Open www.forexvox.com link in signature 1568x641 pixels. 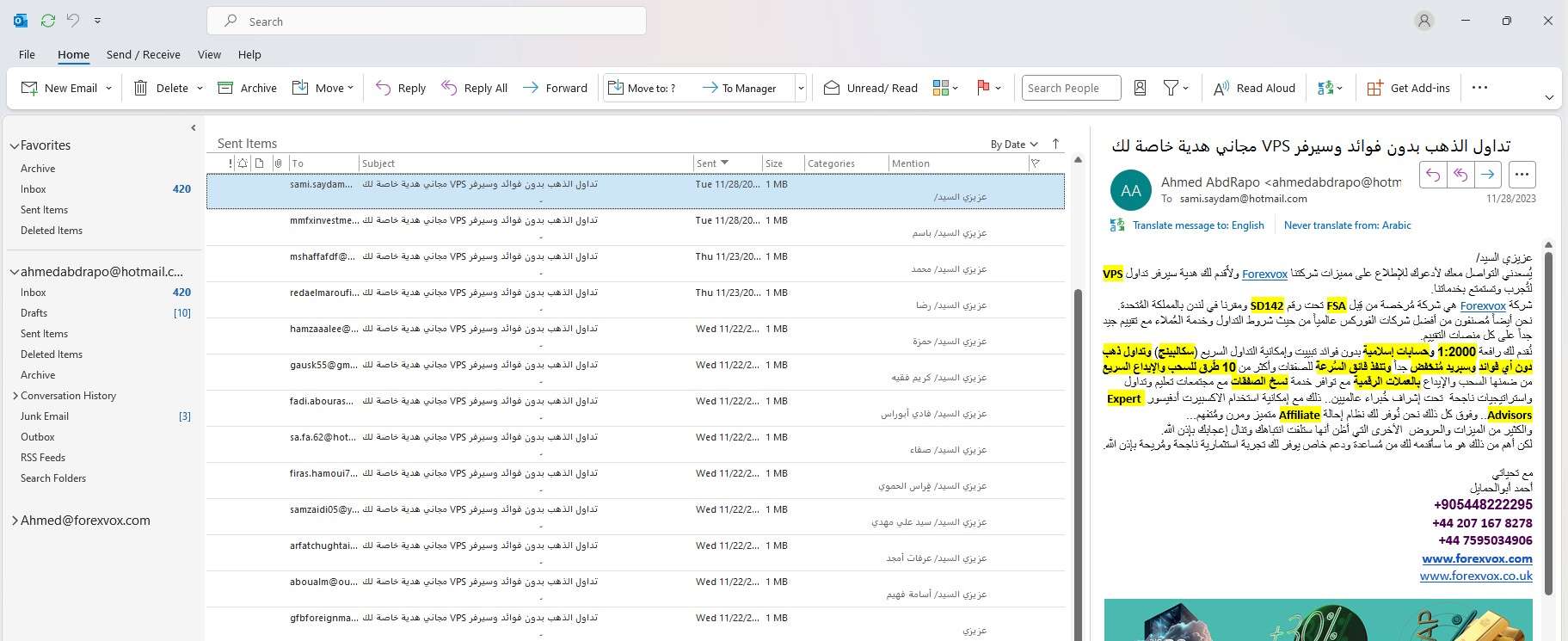pyautogui.click(x=1476, y=558)
